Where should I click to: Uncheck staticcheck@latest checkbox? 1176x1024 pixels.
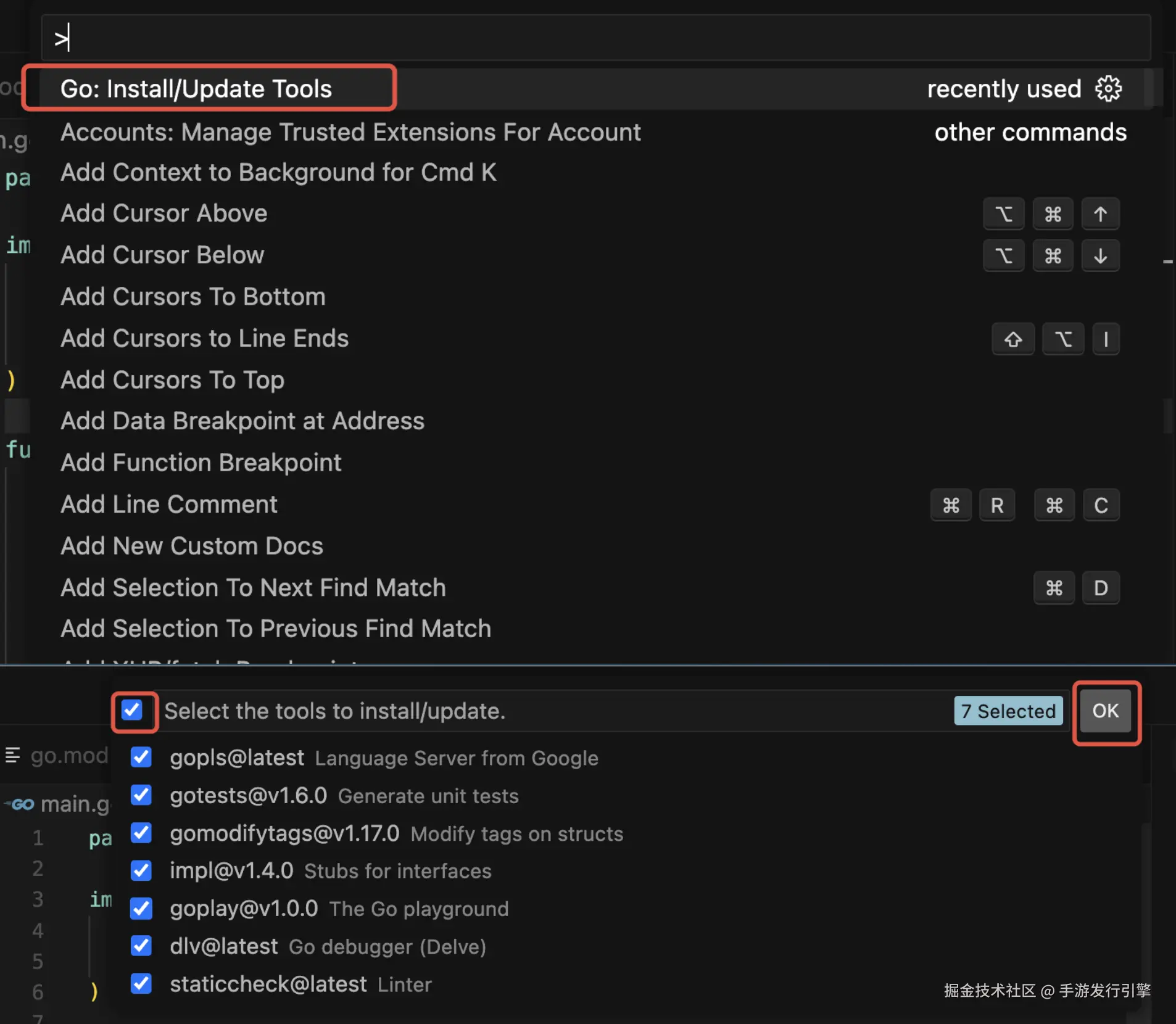pyautogui.click(x=141, y=983)
